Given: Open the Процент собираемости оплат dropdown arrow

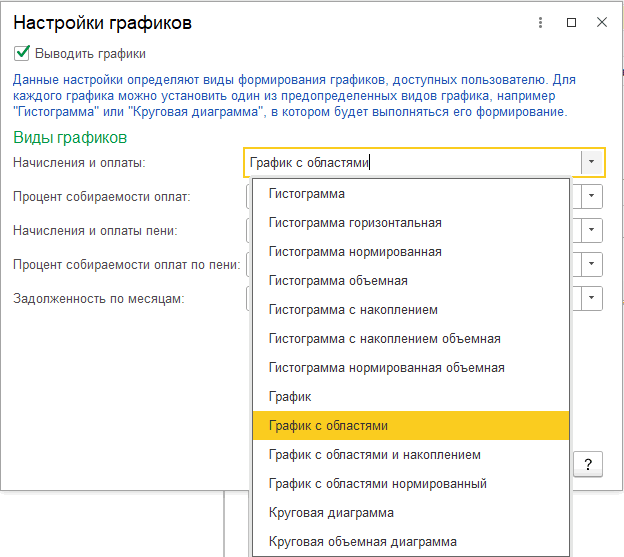Looking at the screenshot, I should 592,196.
